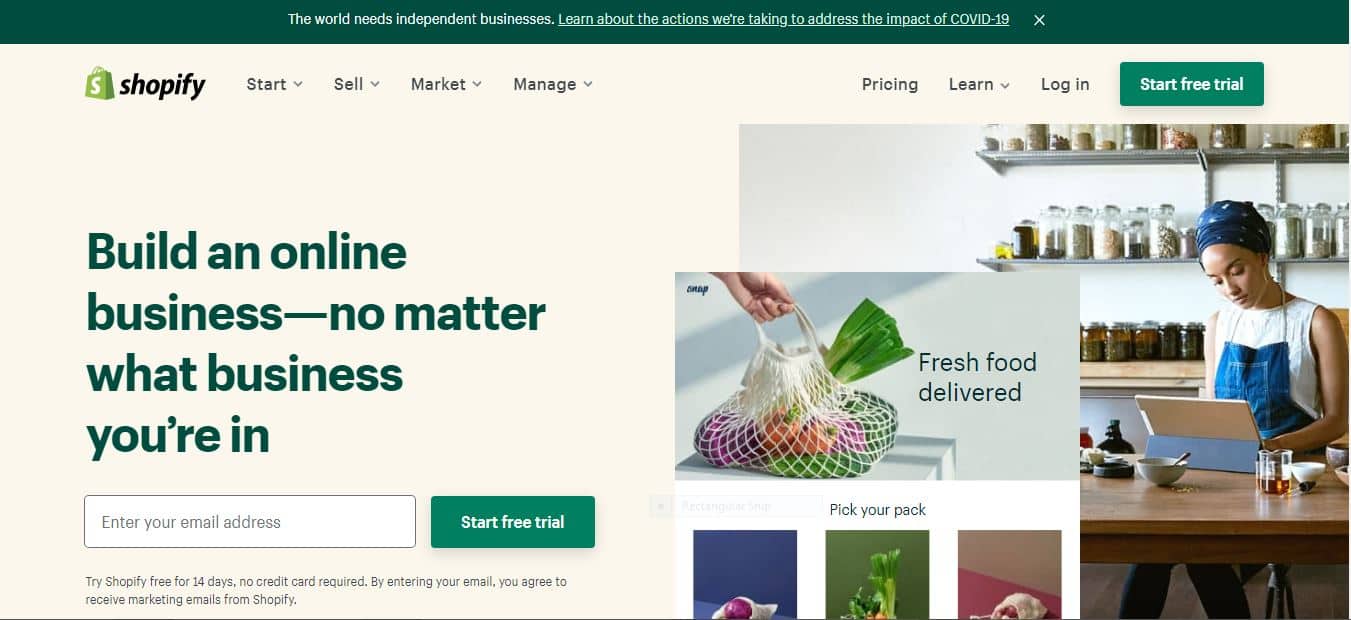Image resolution: width=1351 pixels, height=620 pixels.
Task: Expand the Sell dropdown chevron
Action: [375, 85]
